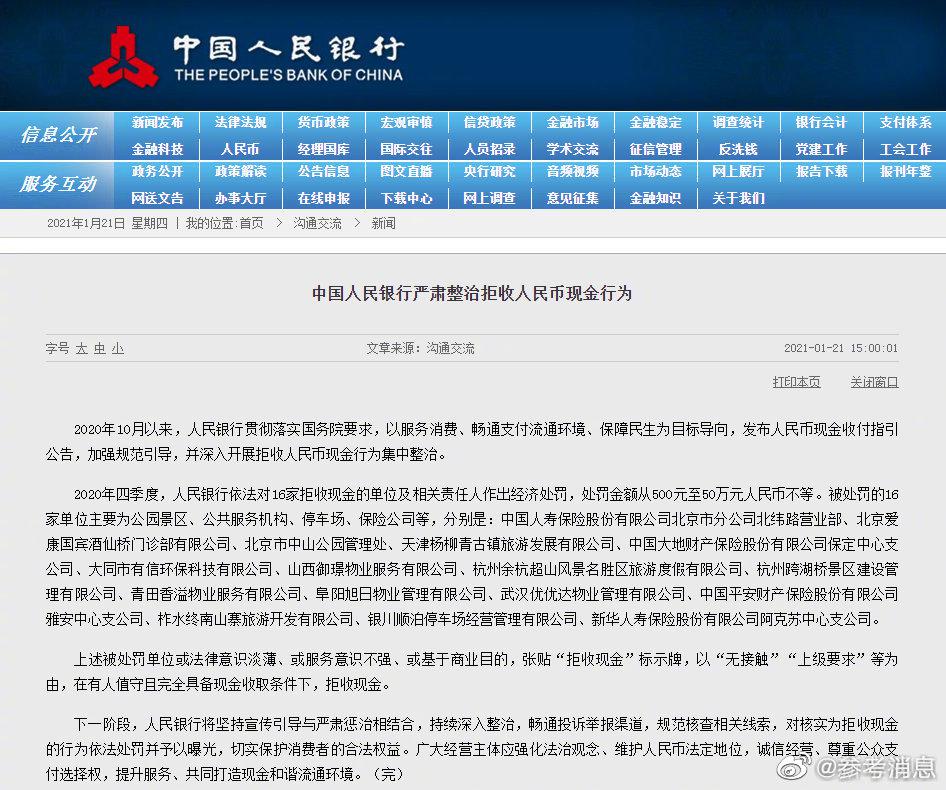Open 央行研究 under service interaction
Viewport: 946px width, 790px height.
(490, 171)
